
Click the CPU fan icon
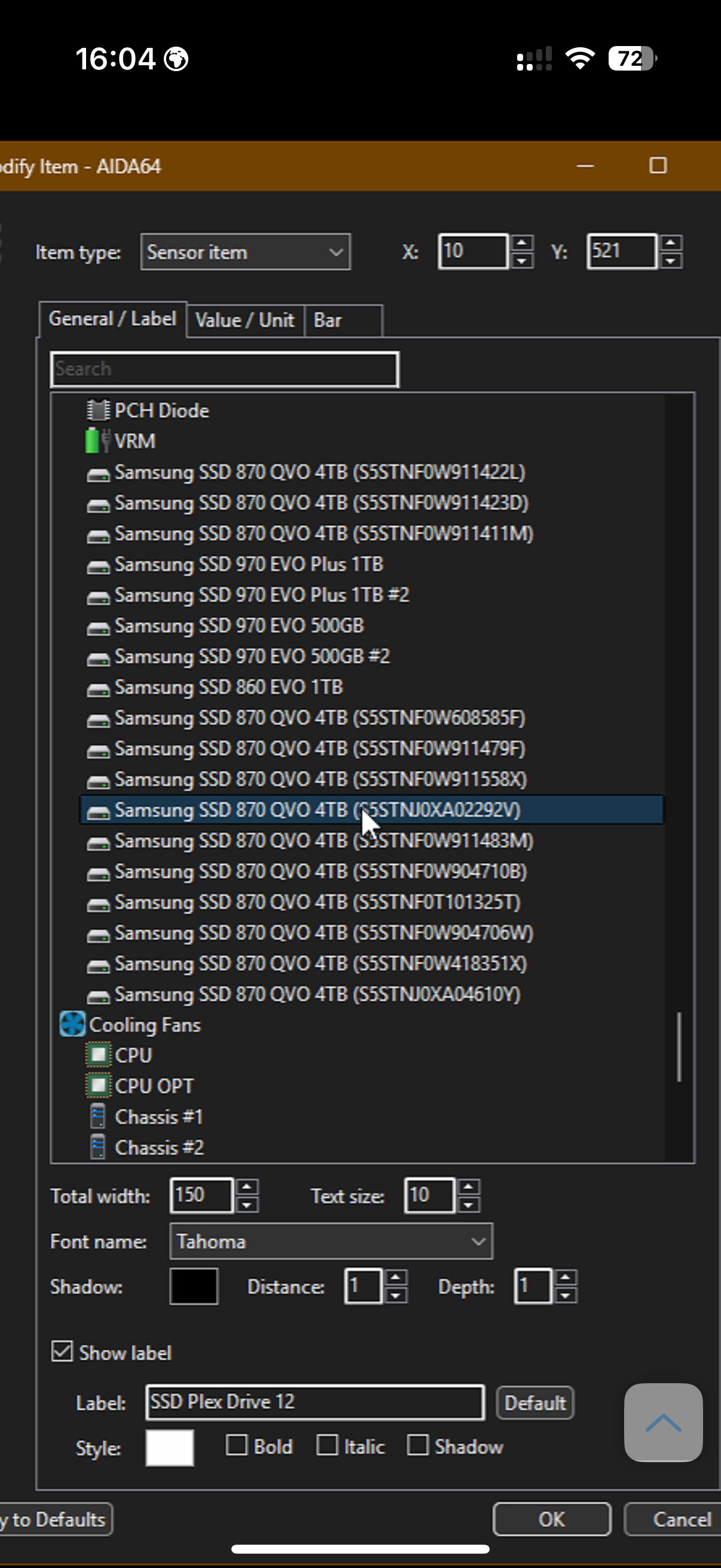[98, 1055]
